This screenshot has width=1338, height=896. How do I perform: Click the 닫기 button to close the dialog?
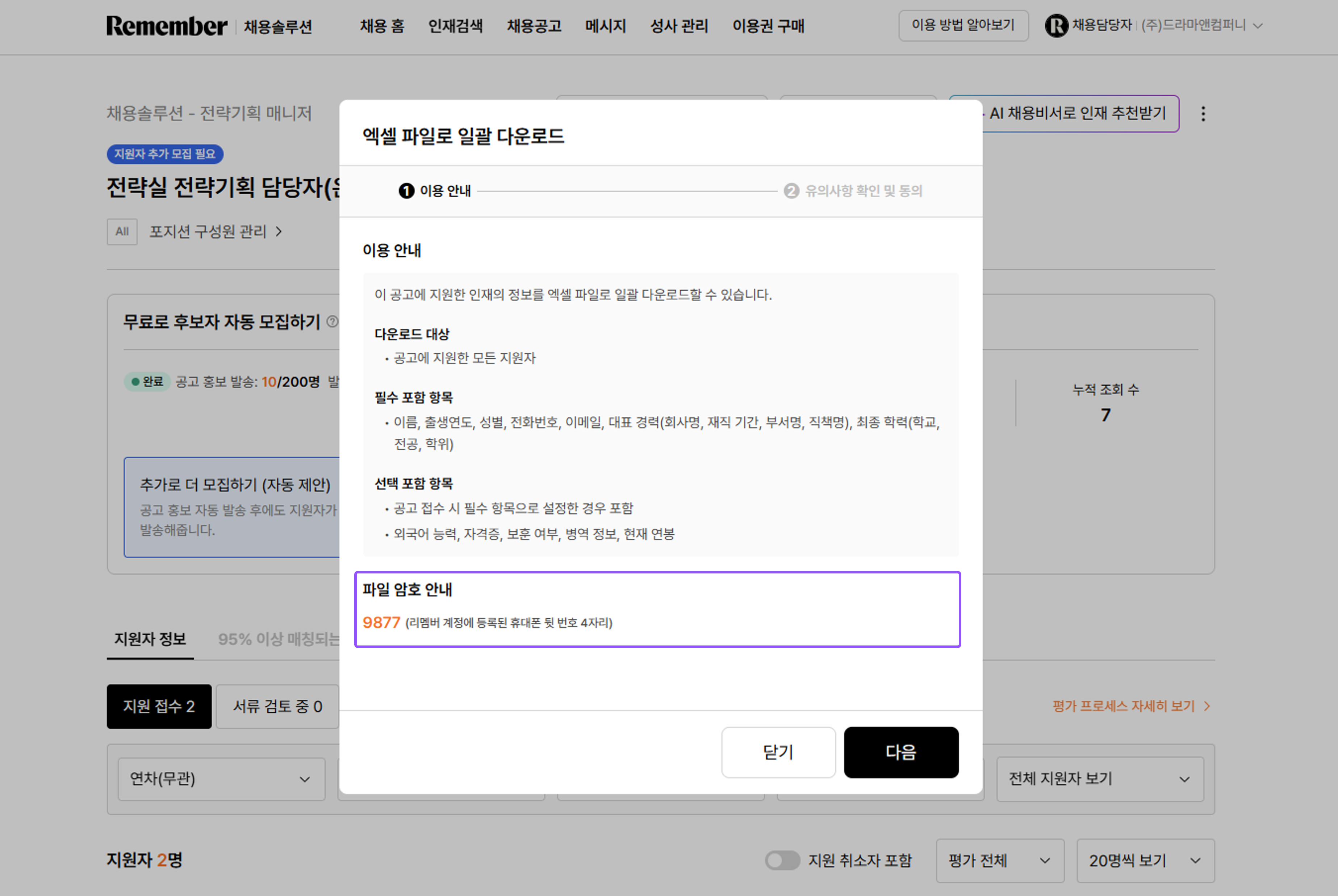pyautogui.click(x=778, y=753)
